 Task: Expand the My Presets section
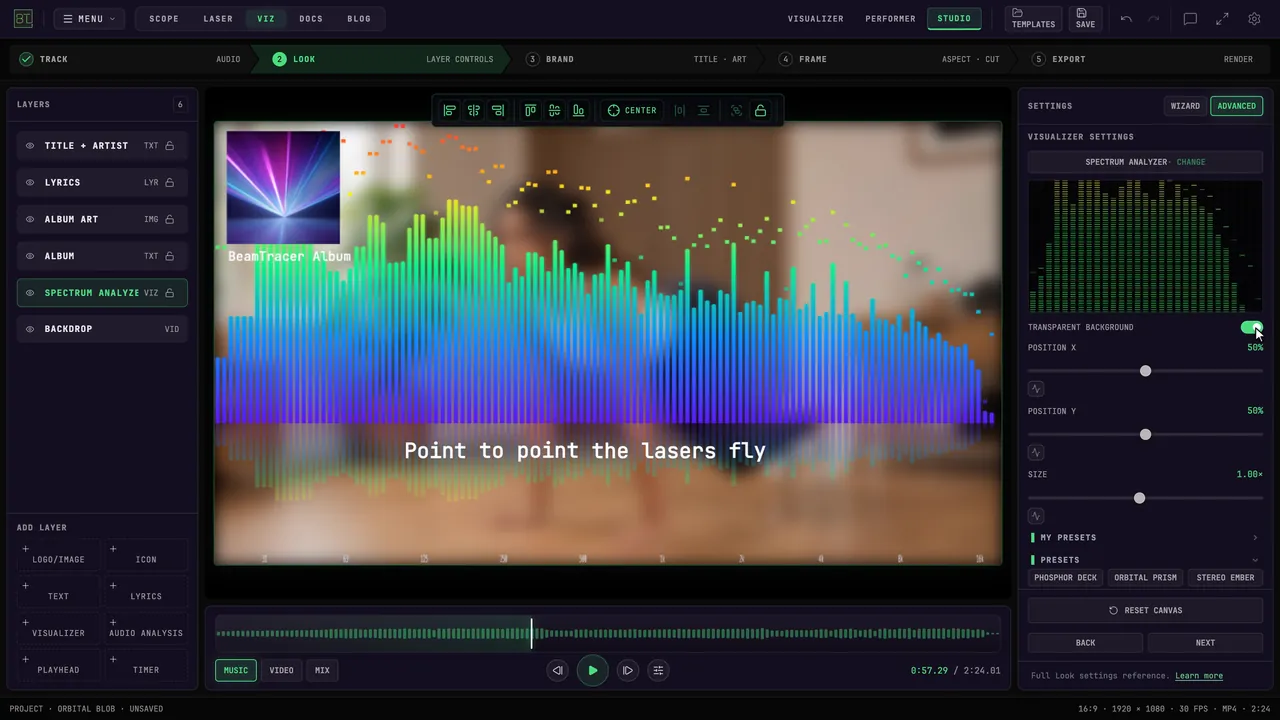[1145, 538]
